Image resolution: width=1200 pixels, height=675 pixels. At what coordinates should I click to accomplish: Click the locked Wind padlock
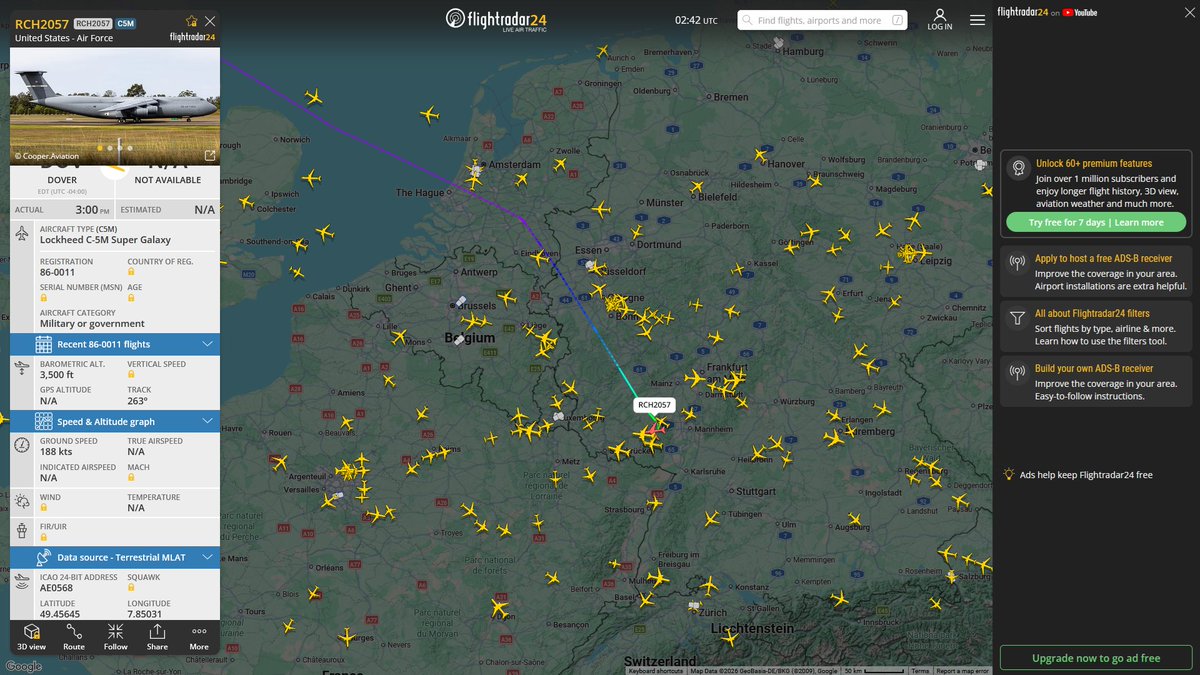[43, 508]
